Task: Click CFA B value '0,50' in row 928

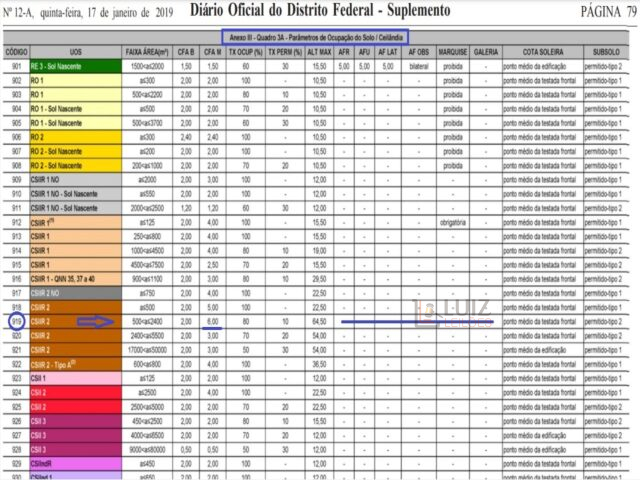Action: click(x=186, y=449)
